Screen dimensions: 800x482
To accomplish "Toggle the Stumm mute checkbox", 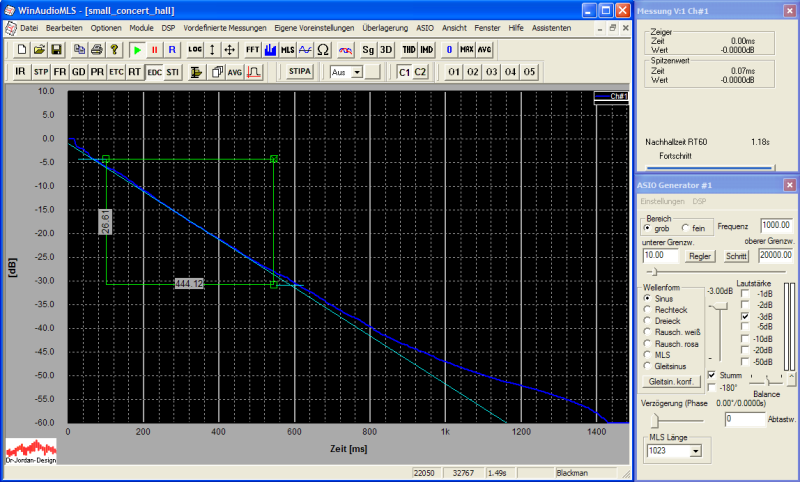I will click(x=711, y=375).
